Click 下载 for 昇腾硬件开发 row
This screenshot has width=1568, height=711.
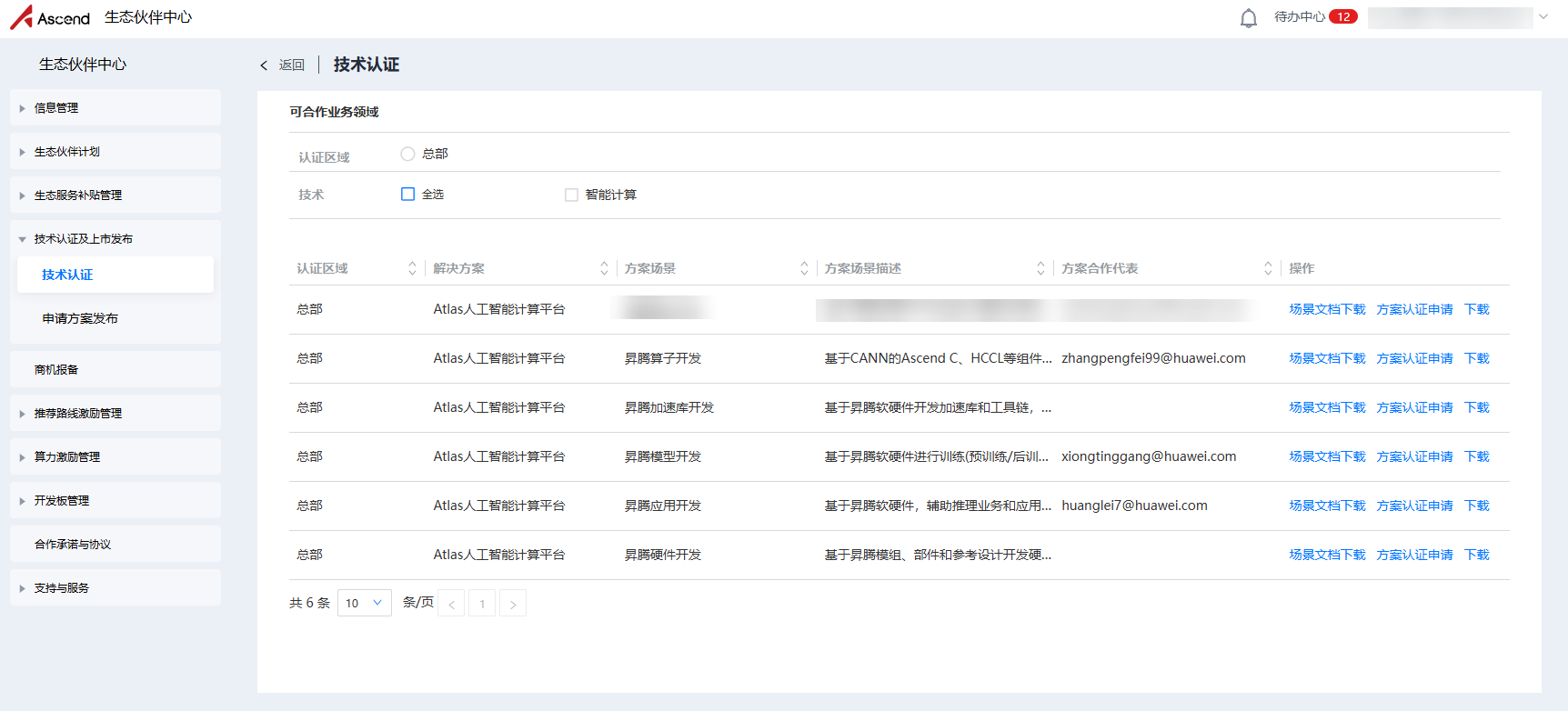click(x=1477, y=555)
